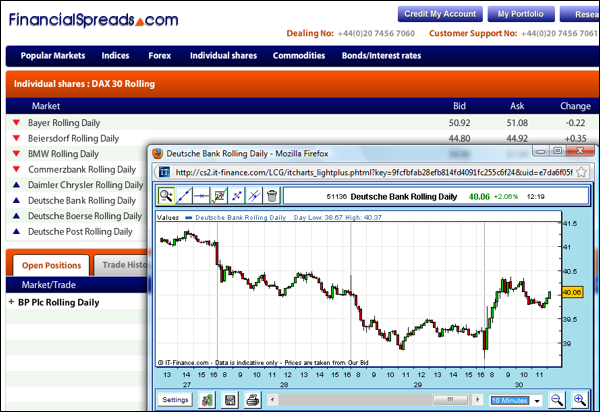Click the red arrow beside BMW Rolling Daily
Screen dimensions: 600x412
[16, 154]
